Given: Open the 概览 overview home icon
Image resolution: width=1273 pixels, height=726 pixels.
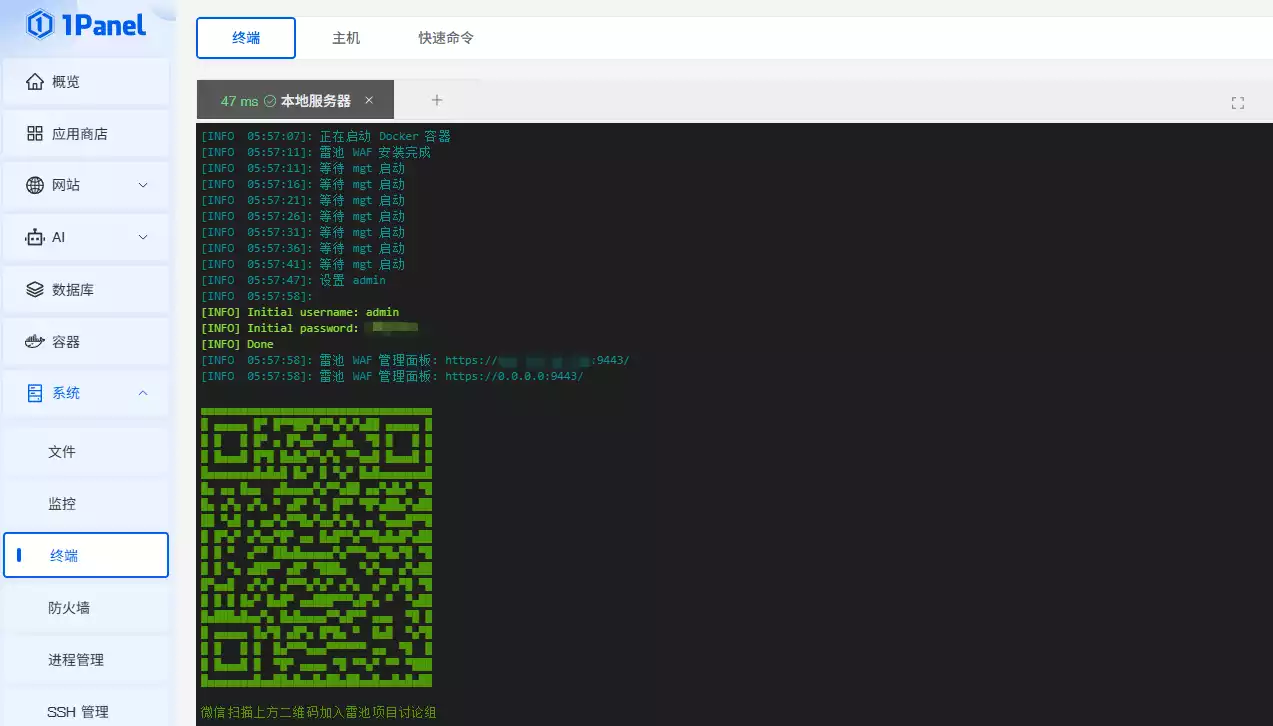Looking at the screenshot, I should tap(35, 81).
